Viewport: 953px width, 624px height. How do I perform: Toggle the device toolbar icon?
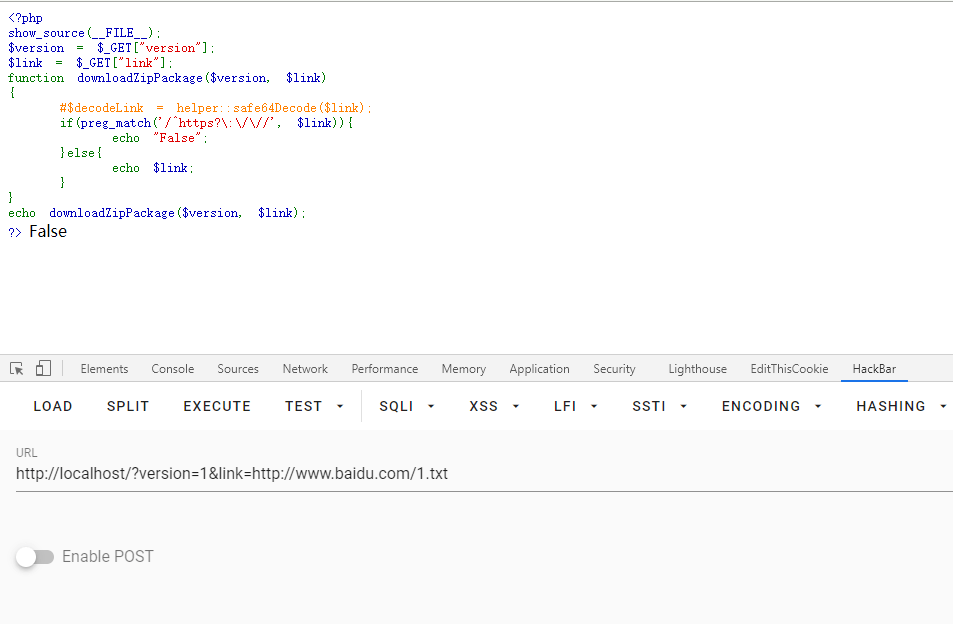point(43,369)
